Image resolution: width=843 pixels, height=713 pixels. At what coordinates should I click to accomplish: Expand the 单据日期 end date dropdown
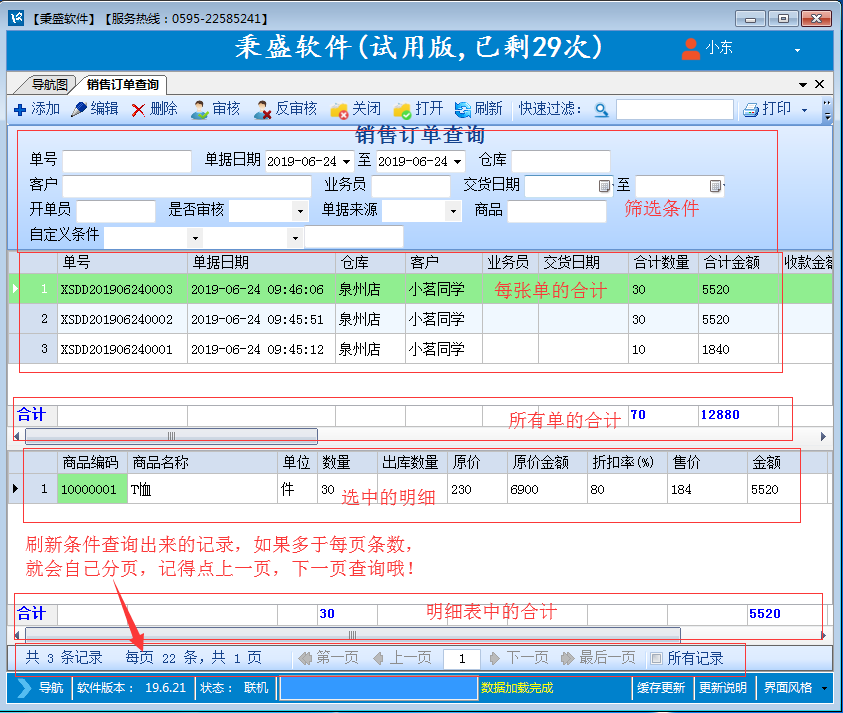[x=457, y=161]
